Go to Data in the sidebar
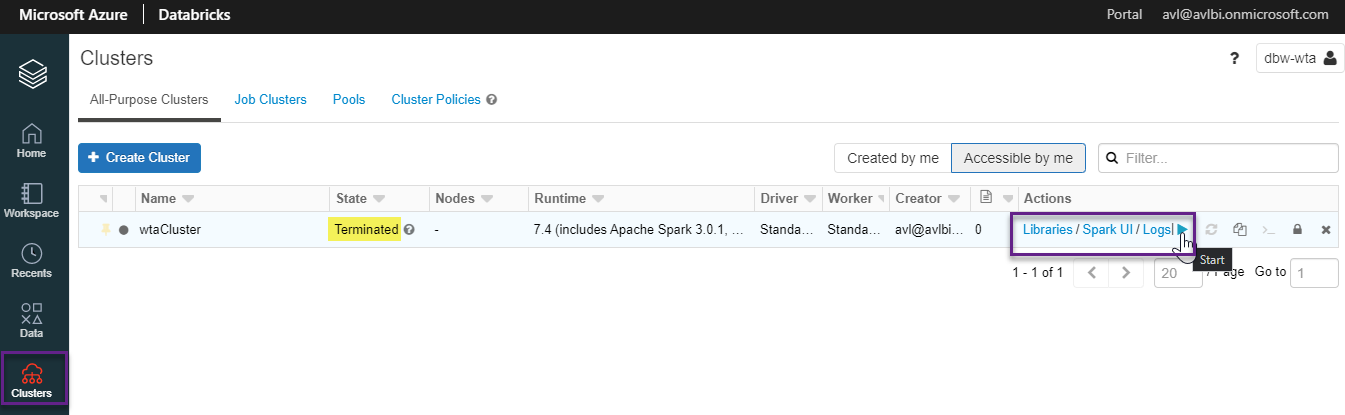 tap(31, 320)
